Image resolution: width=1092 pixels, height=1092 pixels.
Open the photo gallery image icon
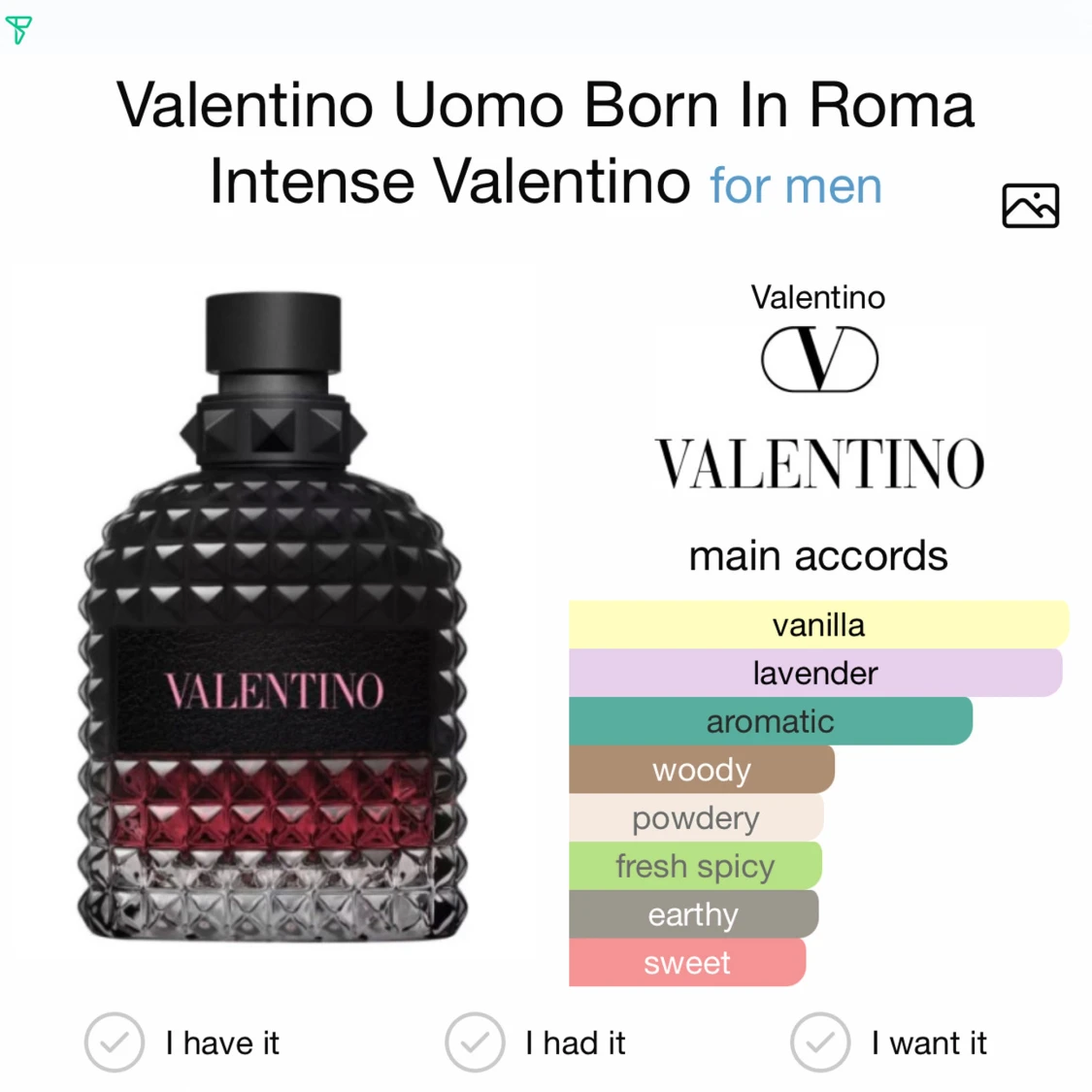click(1030, 206)
